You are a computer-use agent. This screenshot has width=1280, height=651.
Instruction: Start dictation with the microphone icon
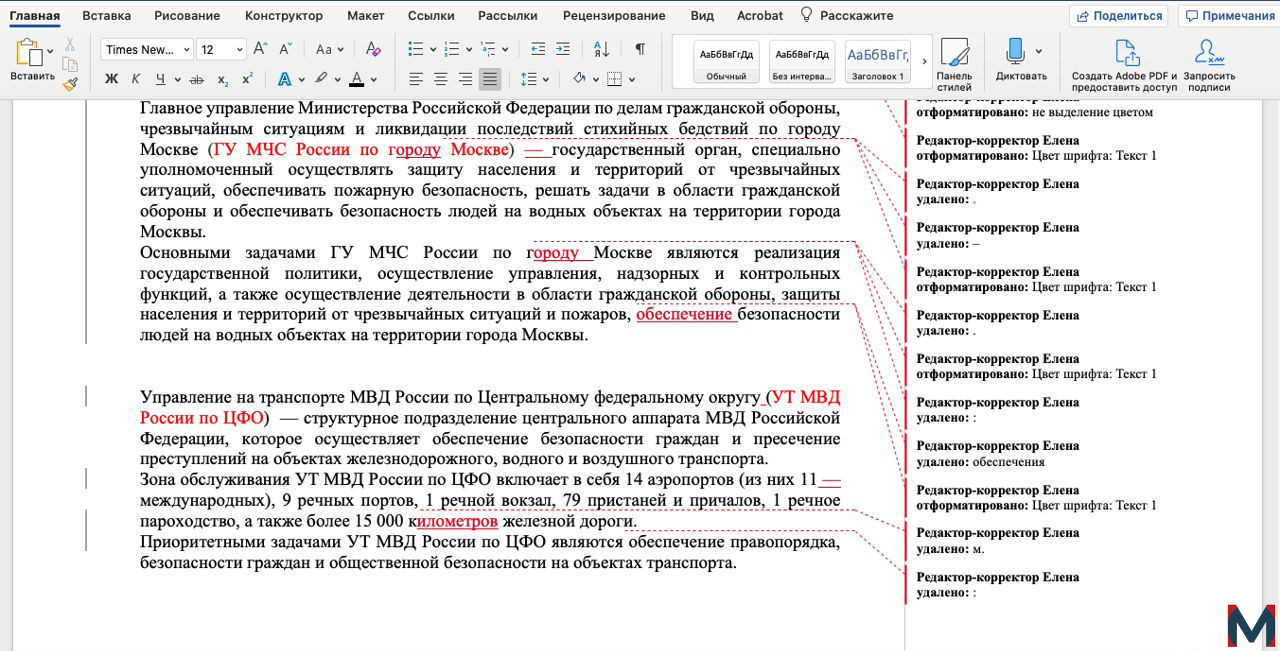[x=1015, y=52]
